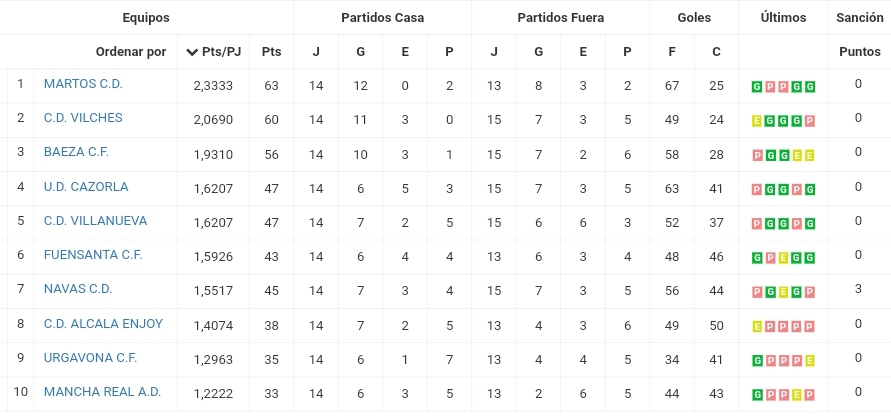The height and width of the screenshot is (416, 891).
Task: Click first red P badge in BAEZA C.F. row
Action: 756,155
